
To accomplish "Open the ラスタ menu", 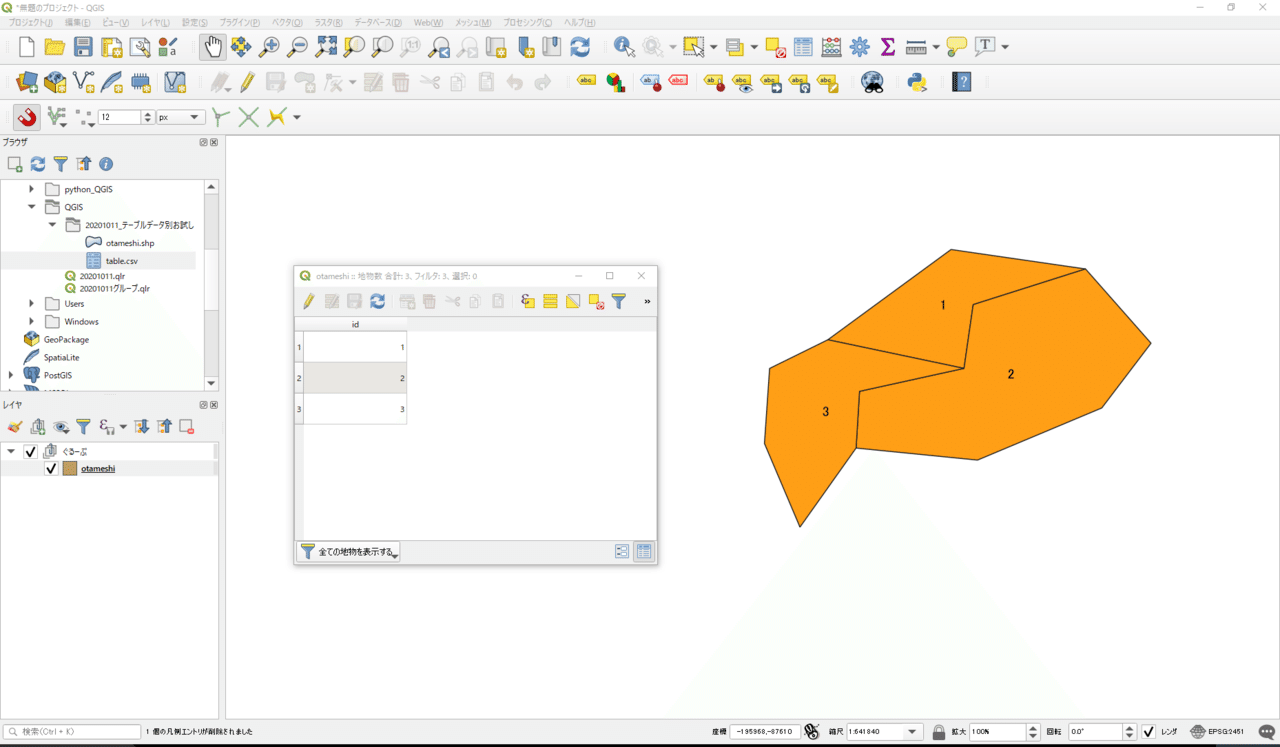I will tap(329, 22).
